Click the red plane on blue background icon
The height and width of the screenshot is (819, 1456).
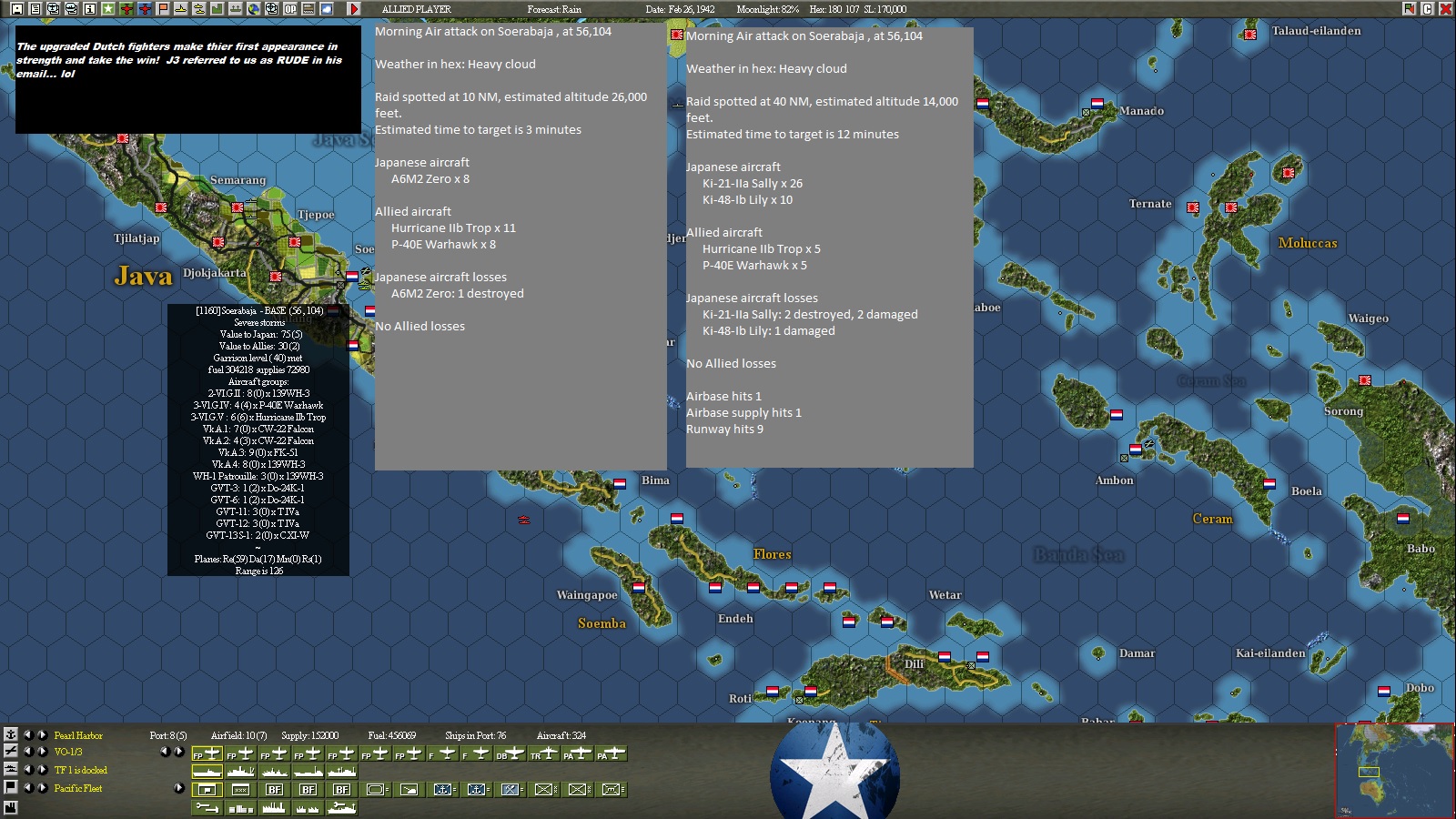point(144,9)
